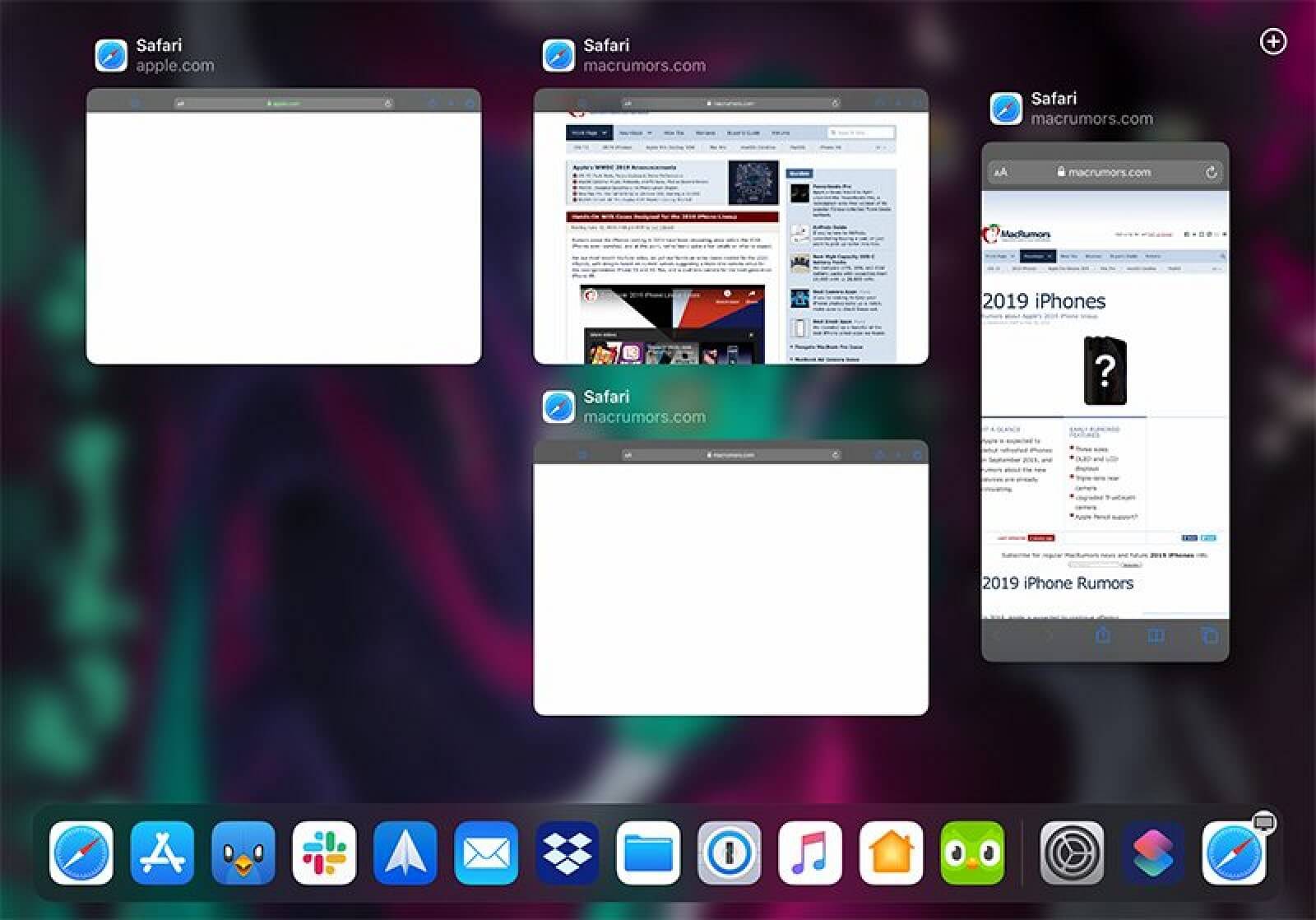Launch 1Password from the dock
This screenshot has width=1316, height=920.
coord(730,853)
